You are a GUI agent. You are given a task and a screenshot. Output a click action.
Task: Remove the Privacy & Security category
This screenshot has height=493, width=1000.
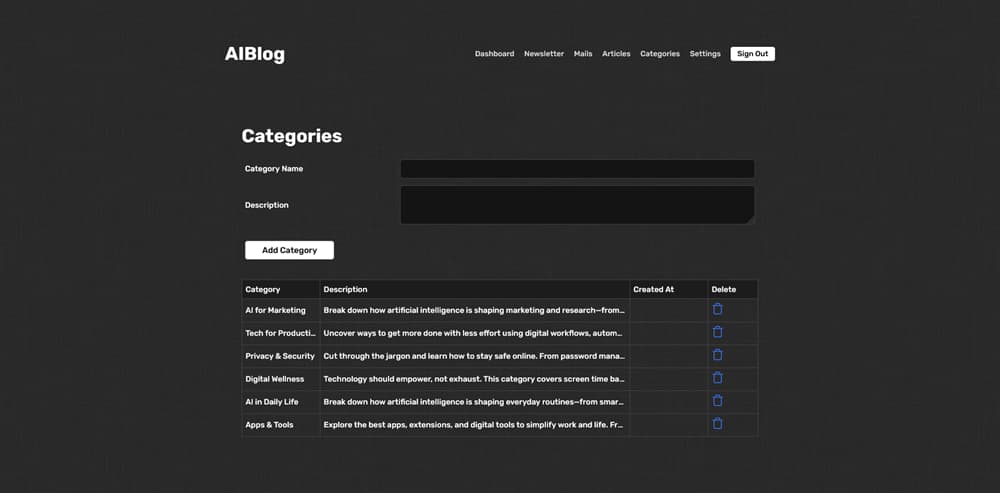coord(717,355)
